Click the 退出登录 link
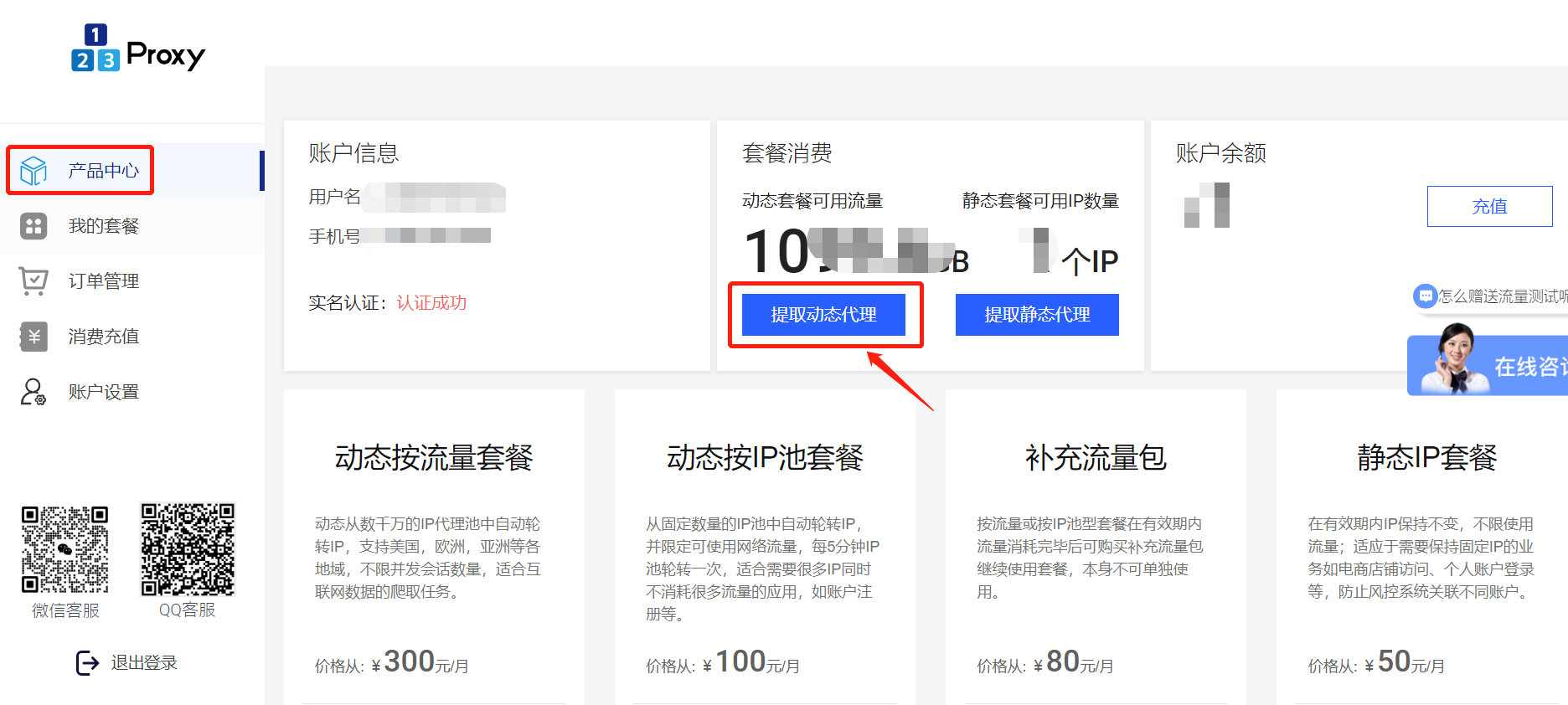Screen dimensions: 1568x705 click(x=144, y=663)
